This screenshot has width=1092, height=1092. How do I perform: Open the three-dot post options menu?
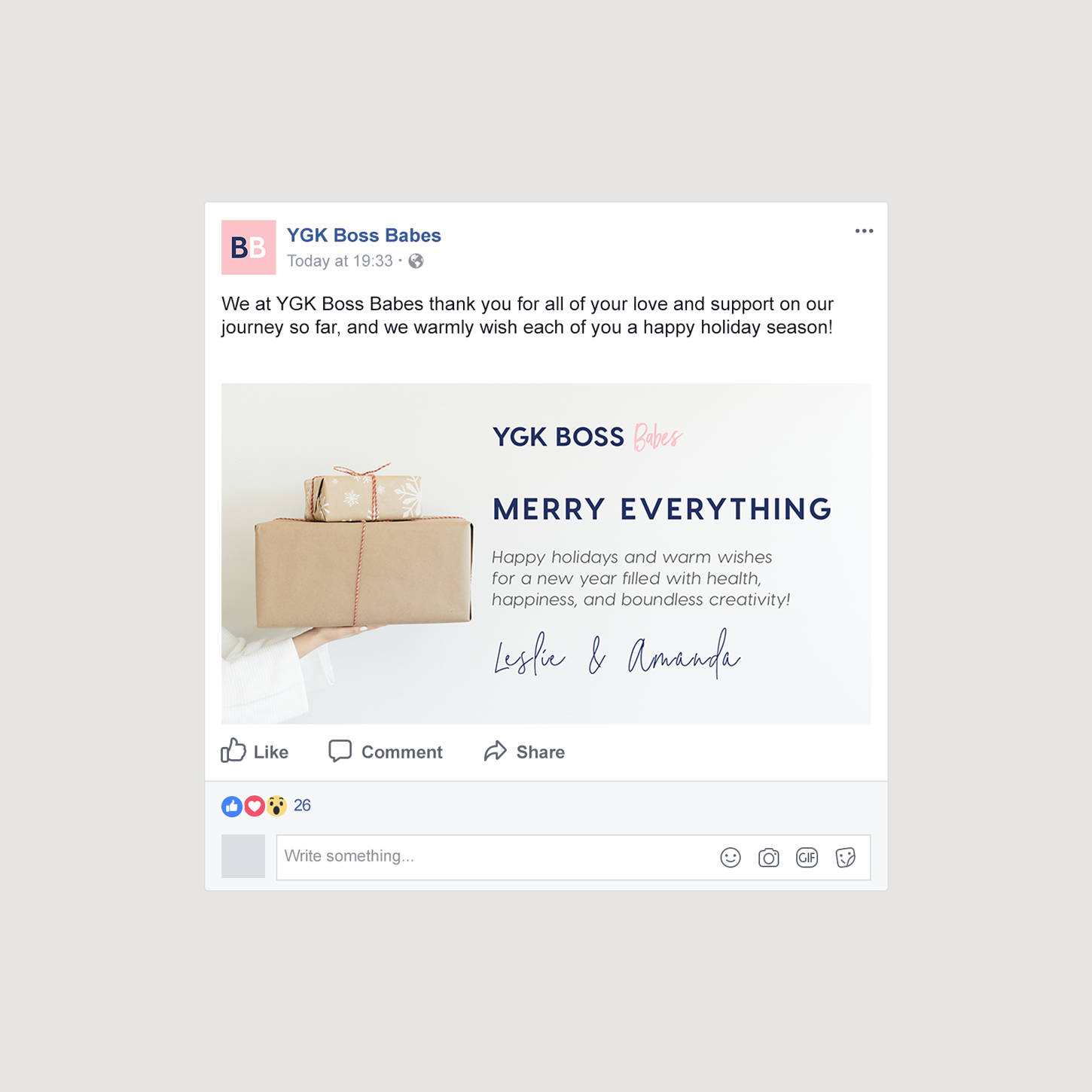[x=864, y=231]
